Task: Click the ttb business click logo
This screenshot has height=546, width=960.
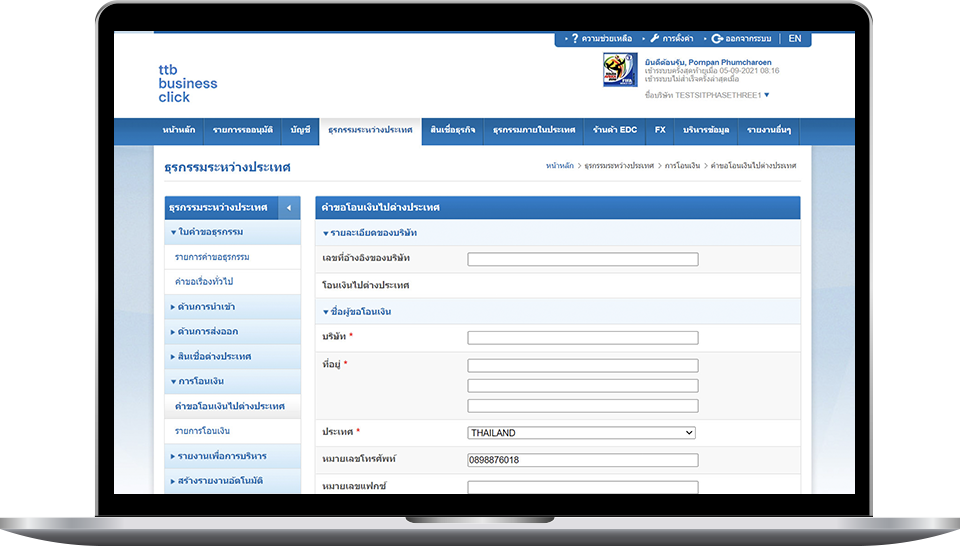Action: pyautogui.click(x=187, y=83)
